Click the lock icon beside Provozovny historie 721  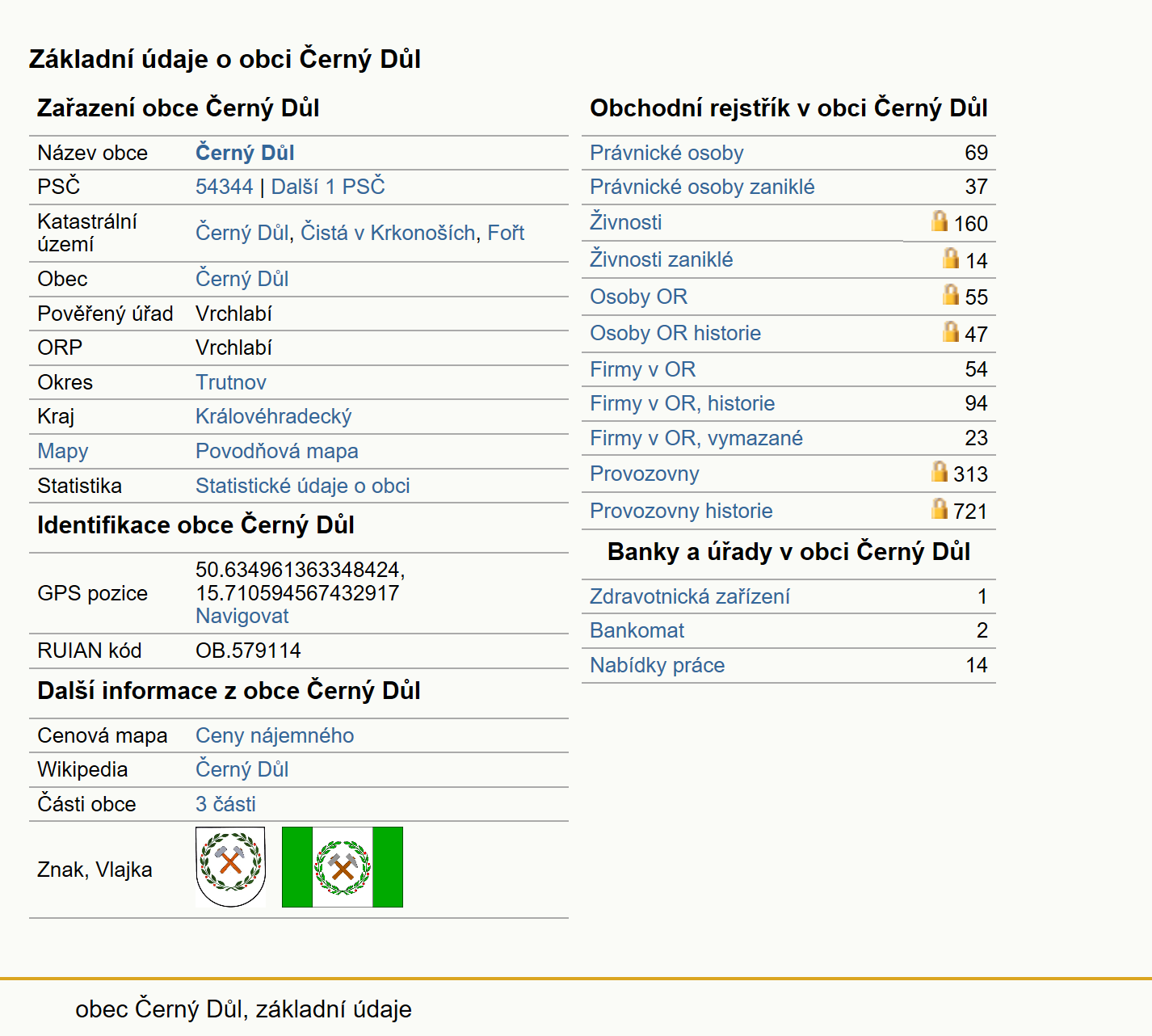tap(940, 508)
